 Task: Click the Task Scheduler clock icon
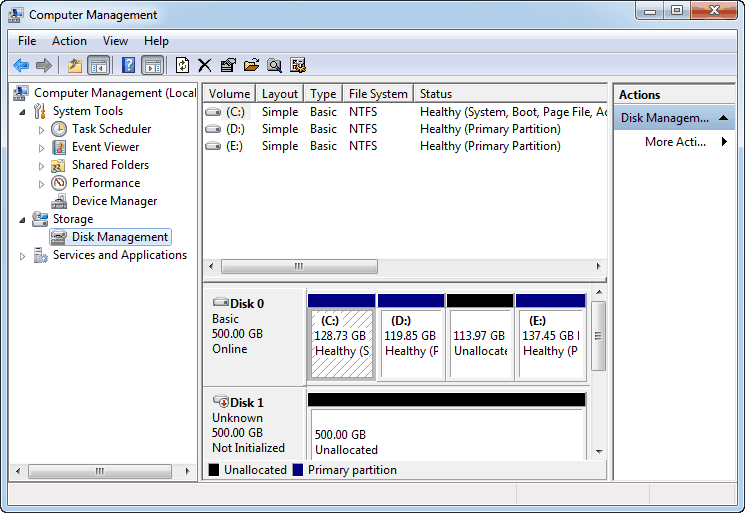[59, 129]
